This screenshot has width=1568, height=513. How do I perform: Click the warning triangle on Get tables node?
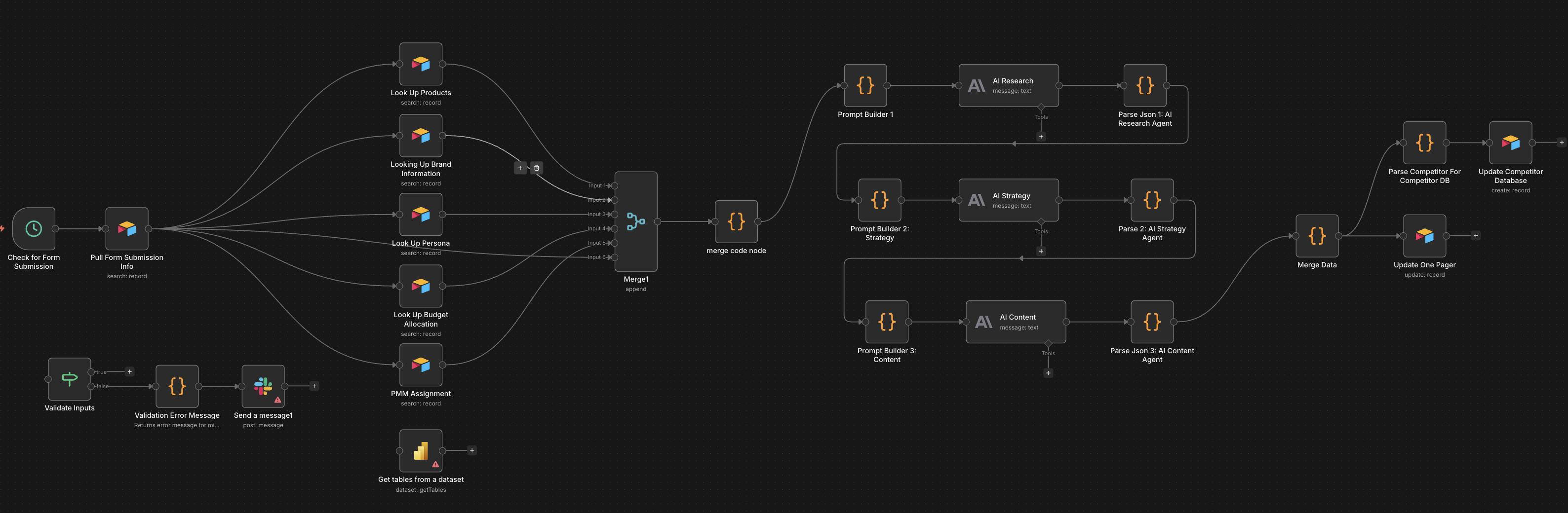436,464
